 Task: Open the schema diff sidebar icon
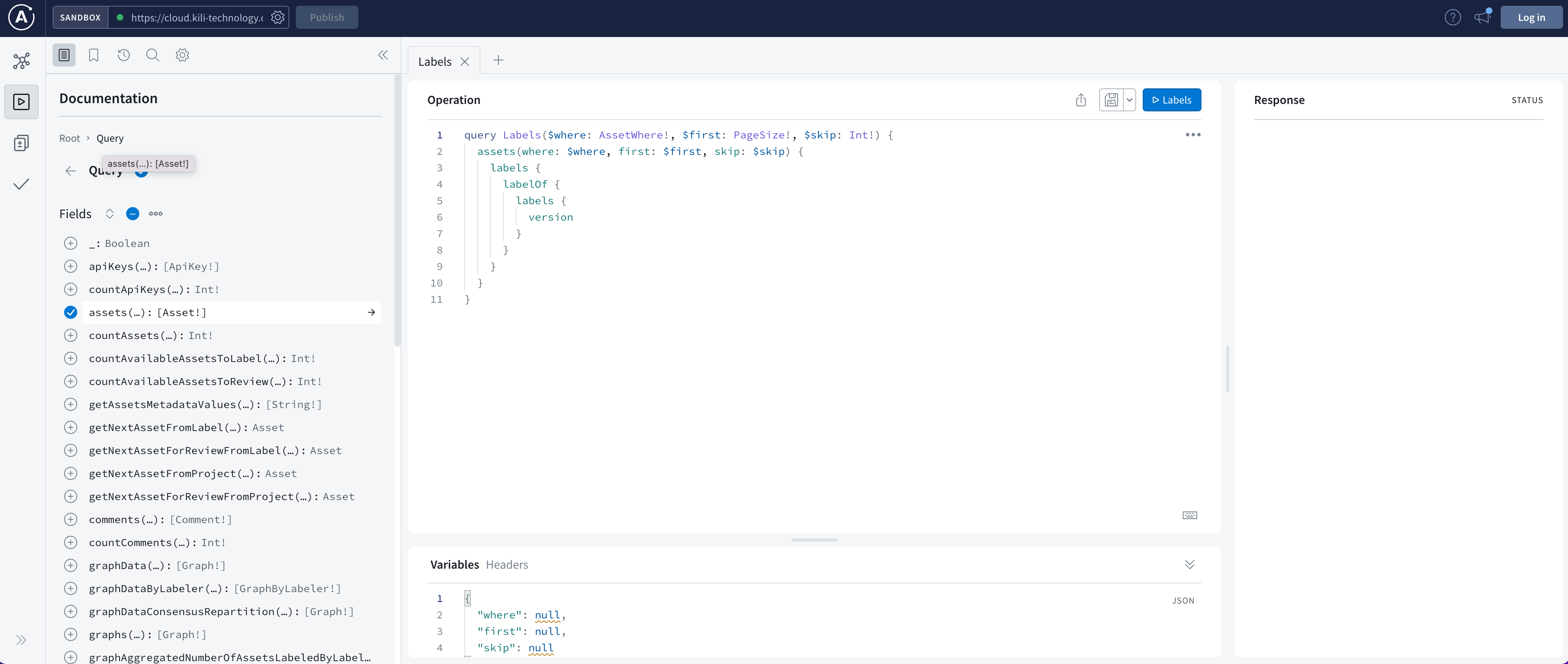coord(21,143)
